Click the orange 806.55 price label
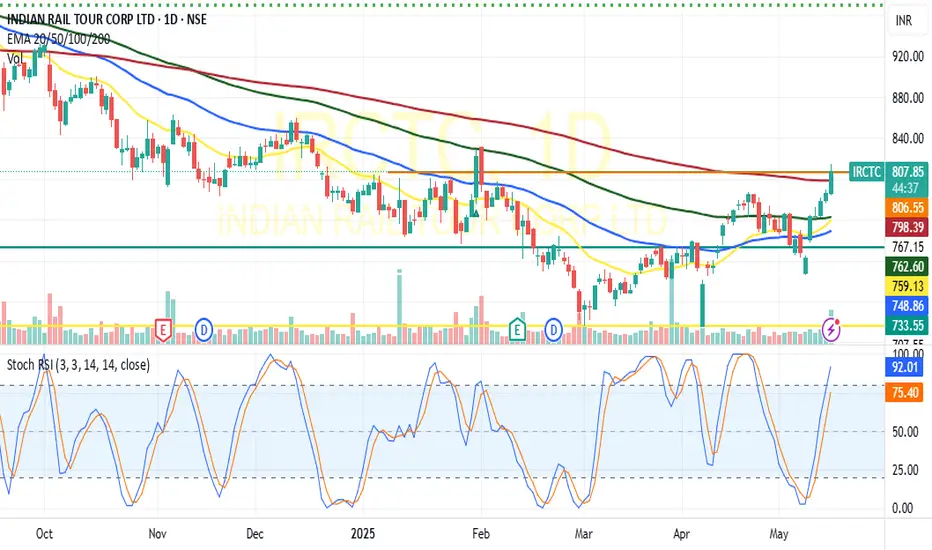 pos(908,208)
